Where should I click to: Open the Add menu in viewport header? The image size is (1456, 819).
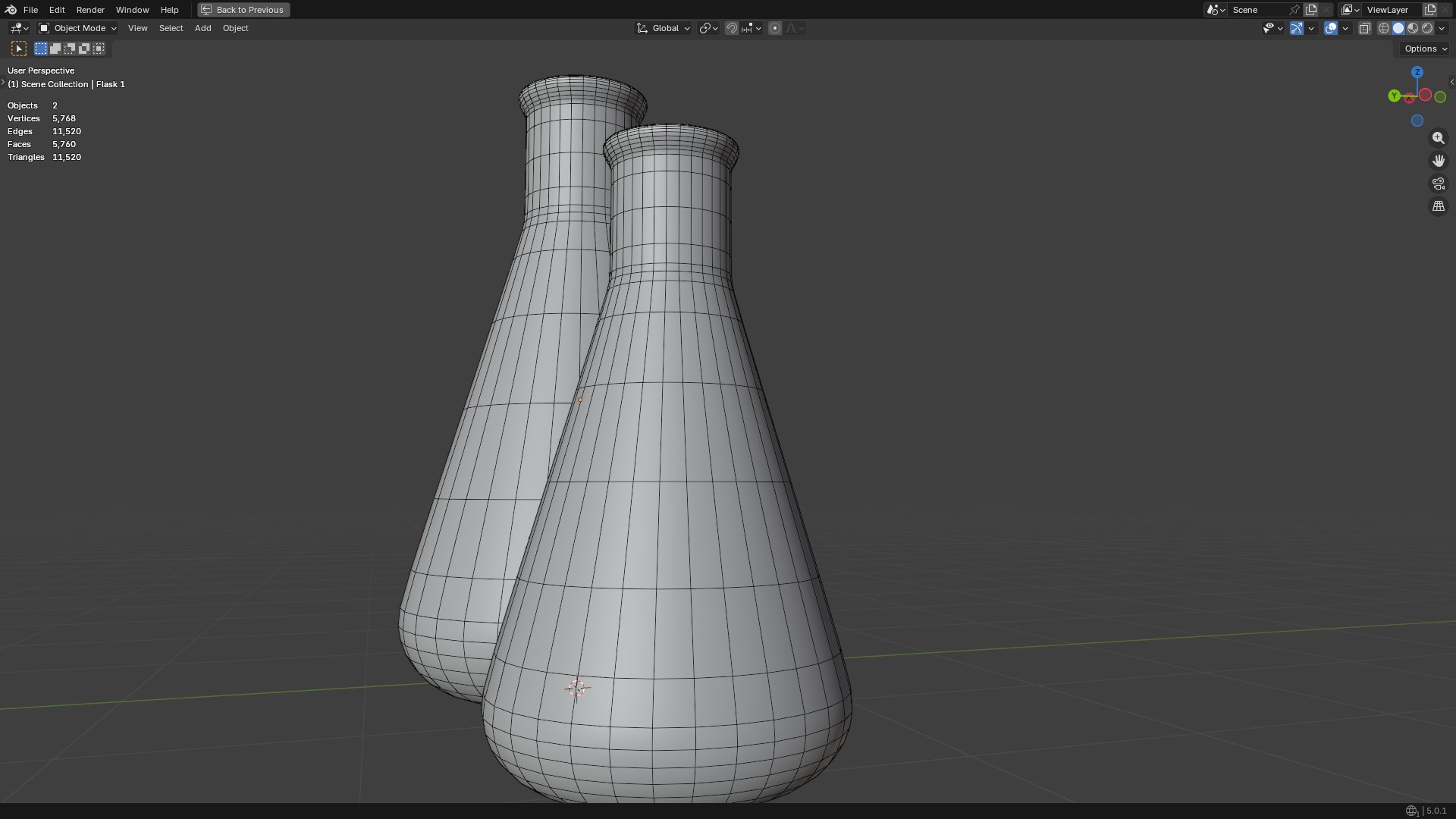click(202, 28)
